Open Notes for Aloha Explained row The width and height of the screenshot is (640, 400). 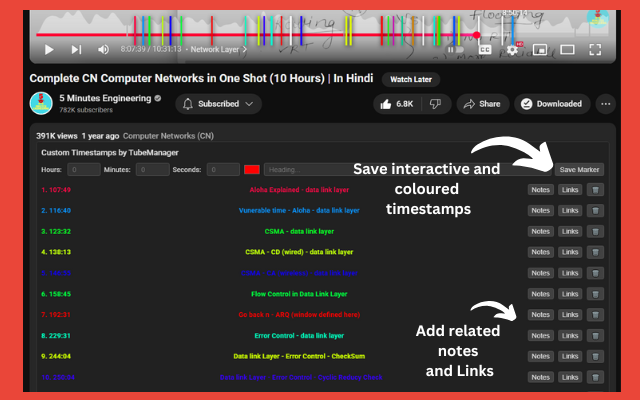(x=540, y=190)
